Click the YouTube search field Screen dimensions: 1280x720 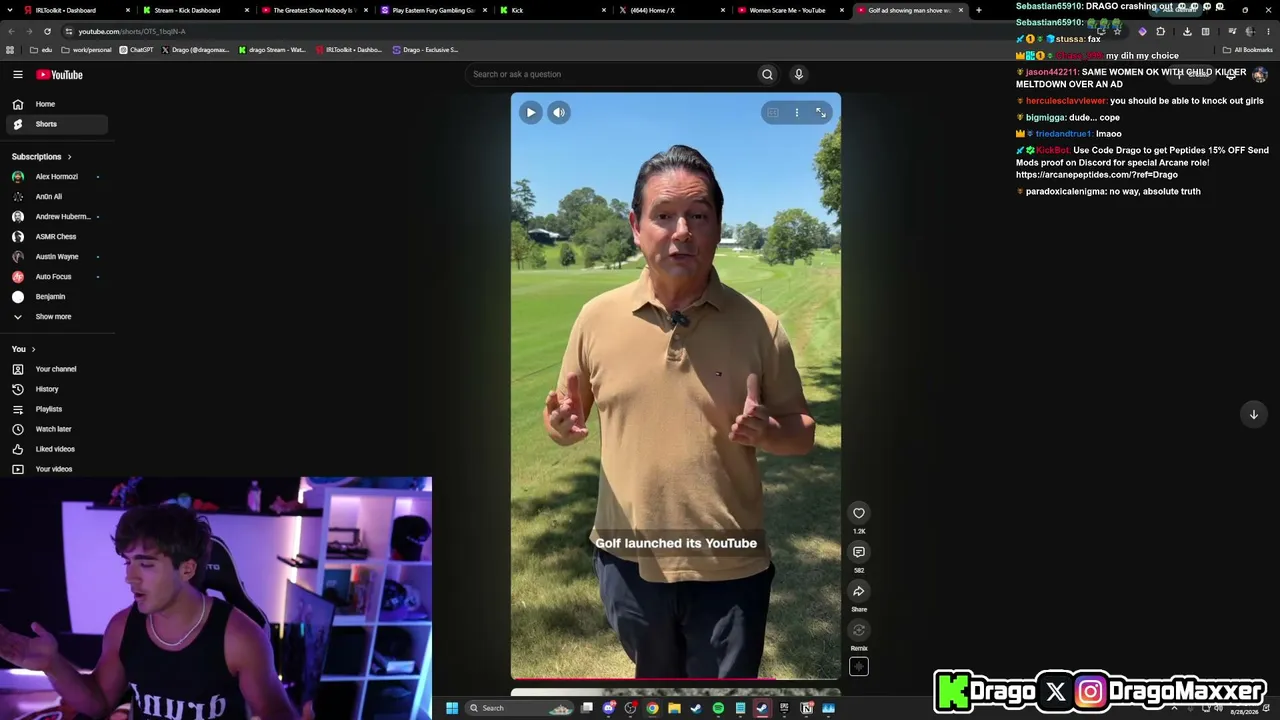(x=612, y=74)
